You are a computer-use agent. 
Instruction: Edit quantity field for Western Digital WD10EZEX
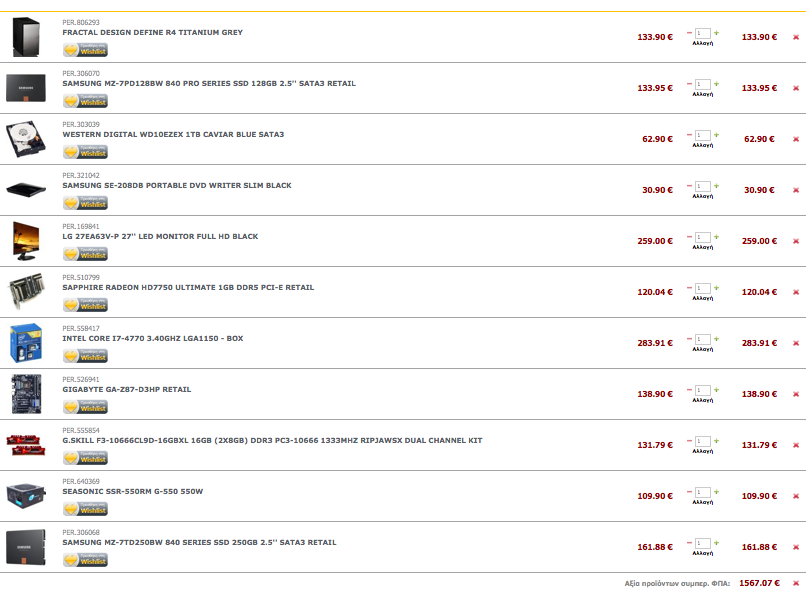click(x=703, y=135)
